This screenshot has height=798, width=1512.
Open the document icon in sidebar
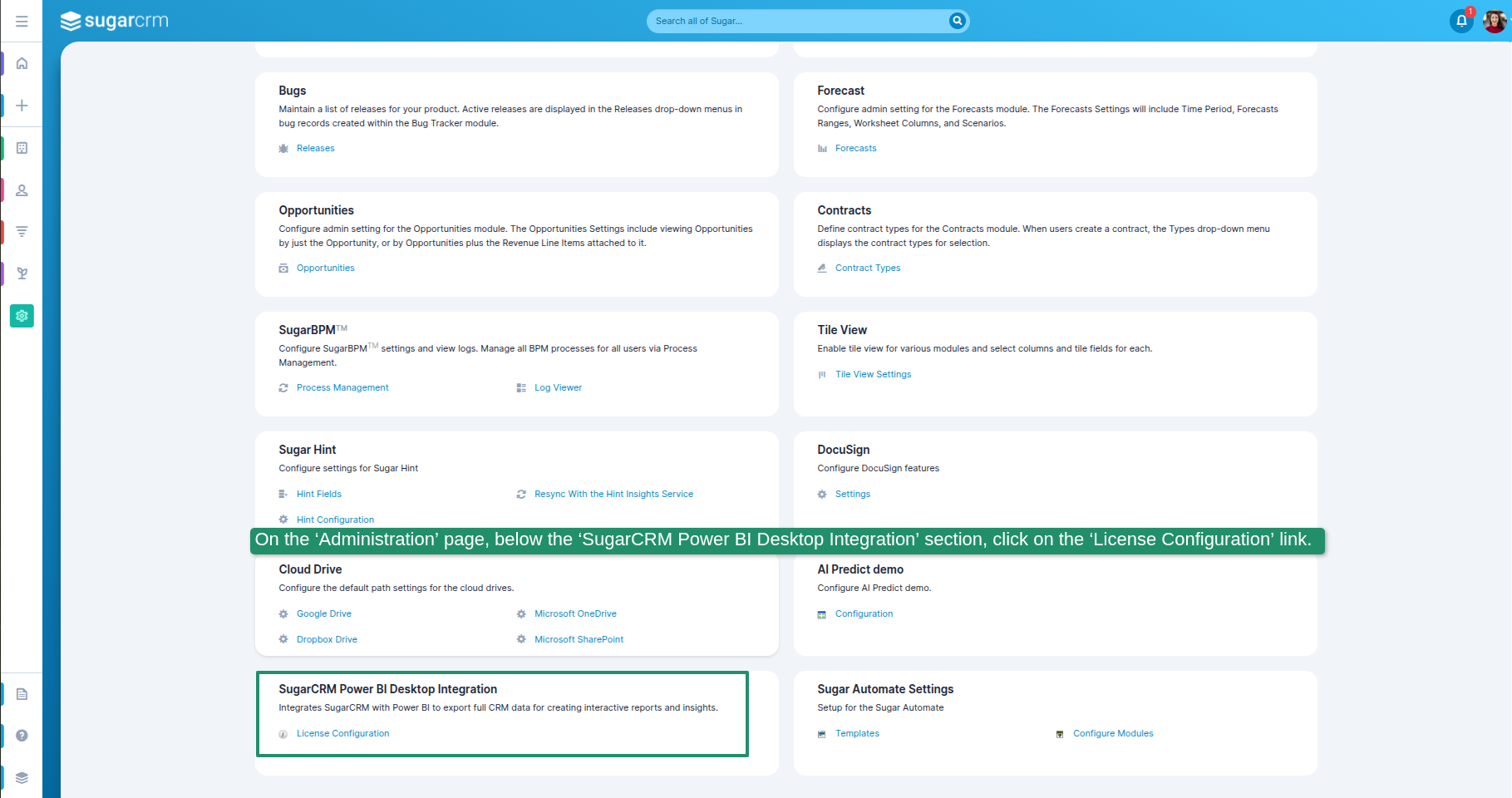point(22,694)
